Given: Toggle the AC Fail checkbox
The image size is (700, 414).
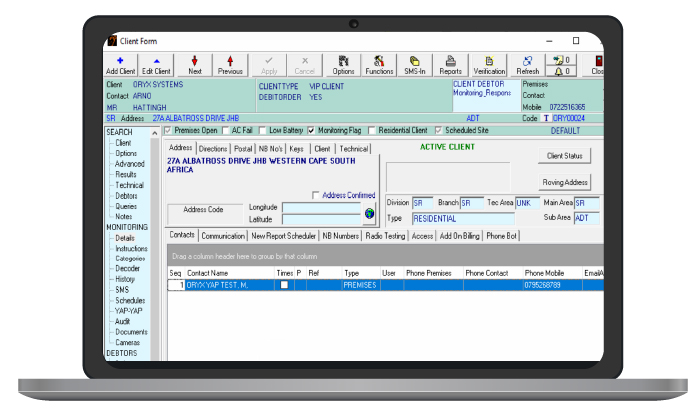Looking at the screenshot, I should coord(225,130).
